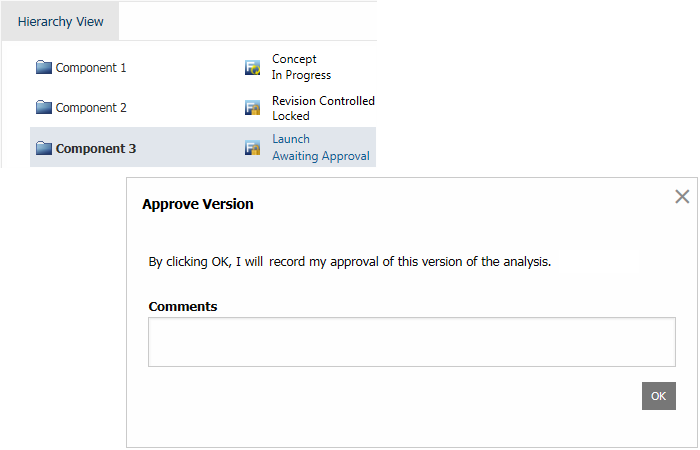Select the Component 2 label in hierarchy
The width and height of the screenshot is (700, 450).
tap(91, 108)
